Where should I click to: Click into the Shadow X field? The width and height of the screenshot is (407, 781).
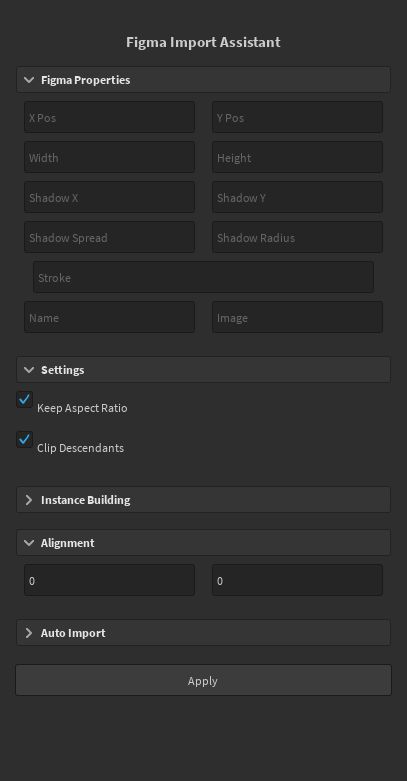tap(109, 197)
